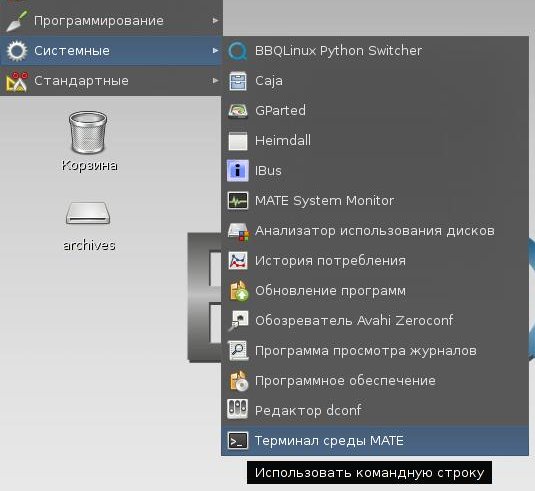Click the MATE terminal prompt icon
The height and width of the screenshot is (491, 535).
point(237,441)
